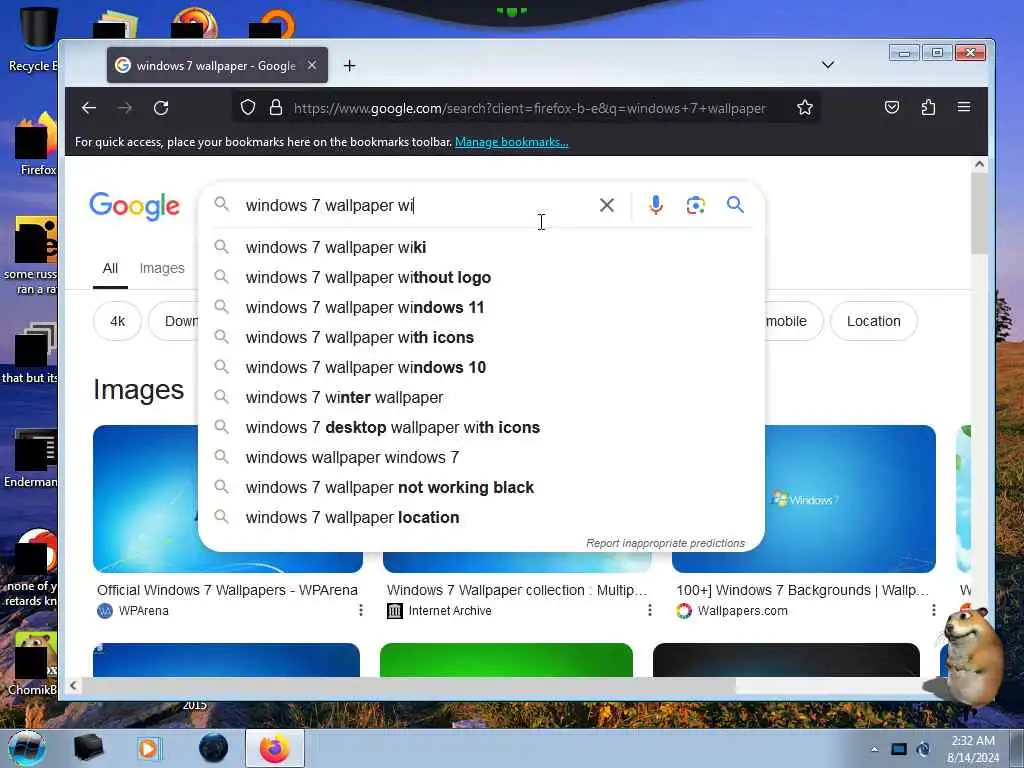Close the windows 7 wallpaper tab
The height and width of the screenshot is (768, 1024).
point(312,65)
